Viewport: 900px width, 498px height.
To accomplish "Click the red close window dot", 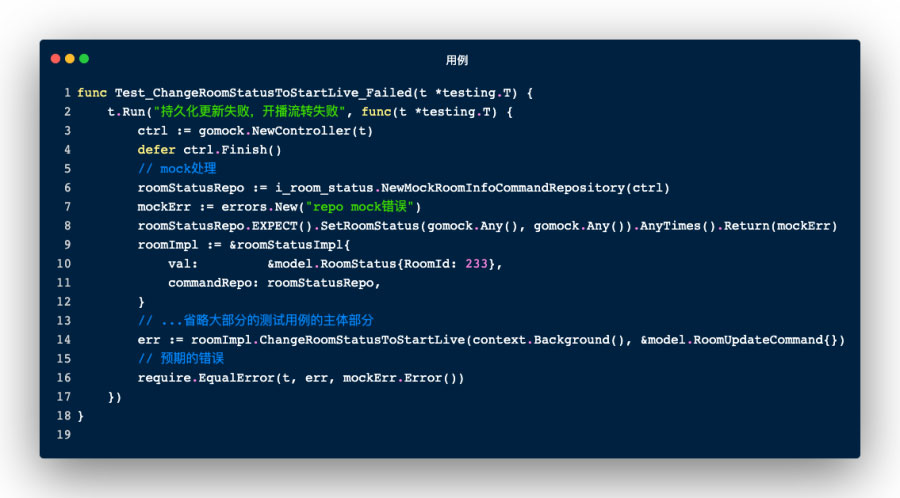I will pyautogui.click(x=56, y=59).
